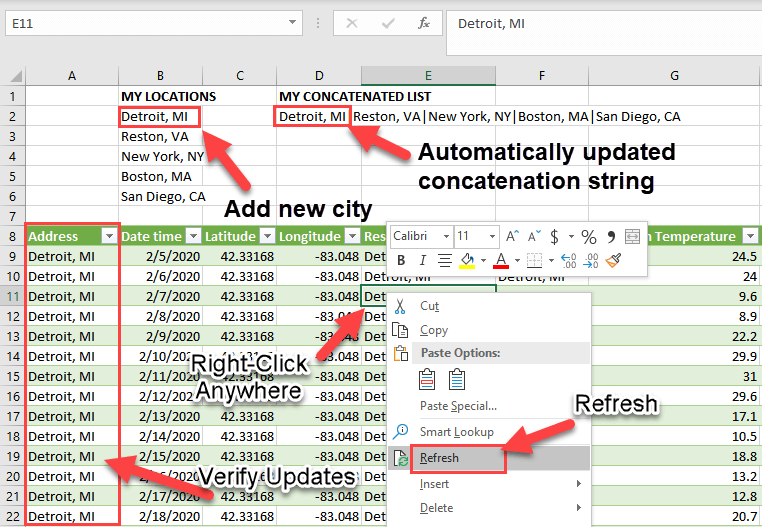This screenshot has height=528, width=762.
Task: Click the Decrease Font Size icon
Action: [x=532, y=237]
